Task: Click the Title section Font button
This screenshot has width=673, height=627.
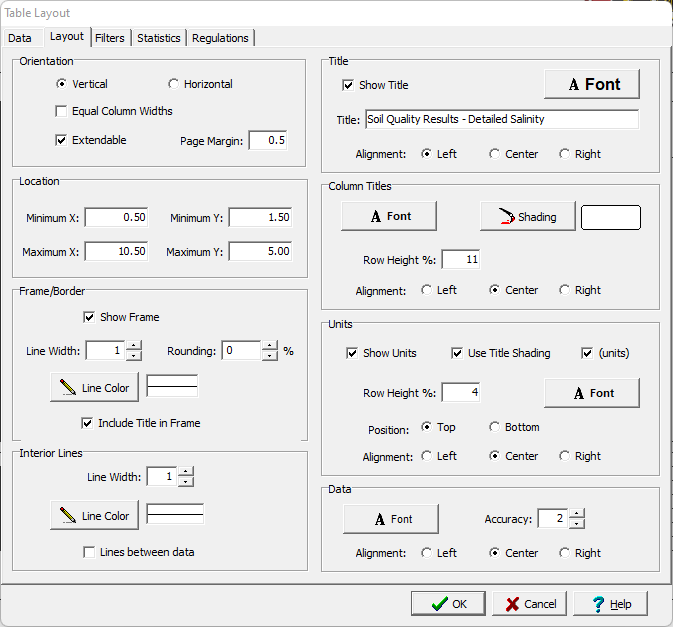Action: (x=591, y=84)
